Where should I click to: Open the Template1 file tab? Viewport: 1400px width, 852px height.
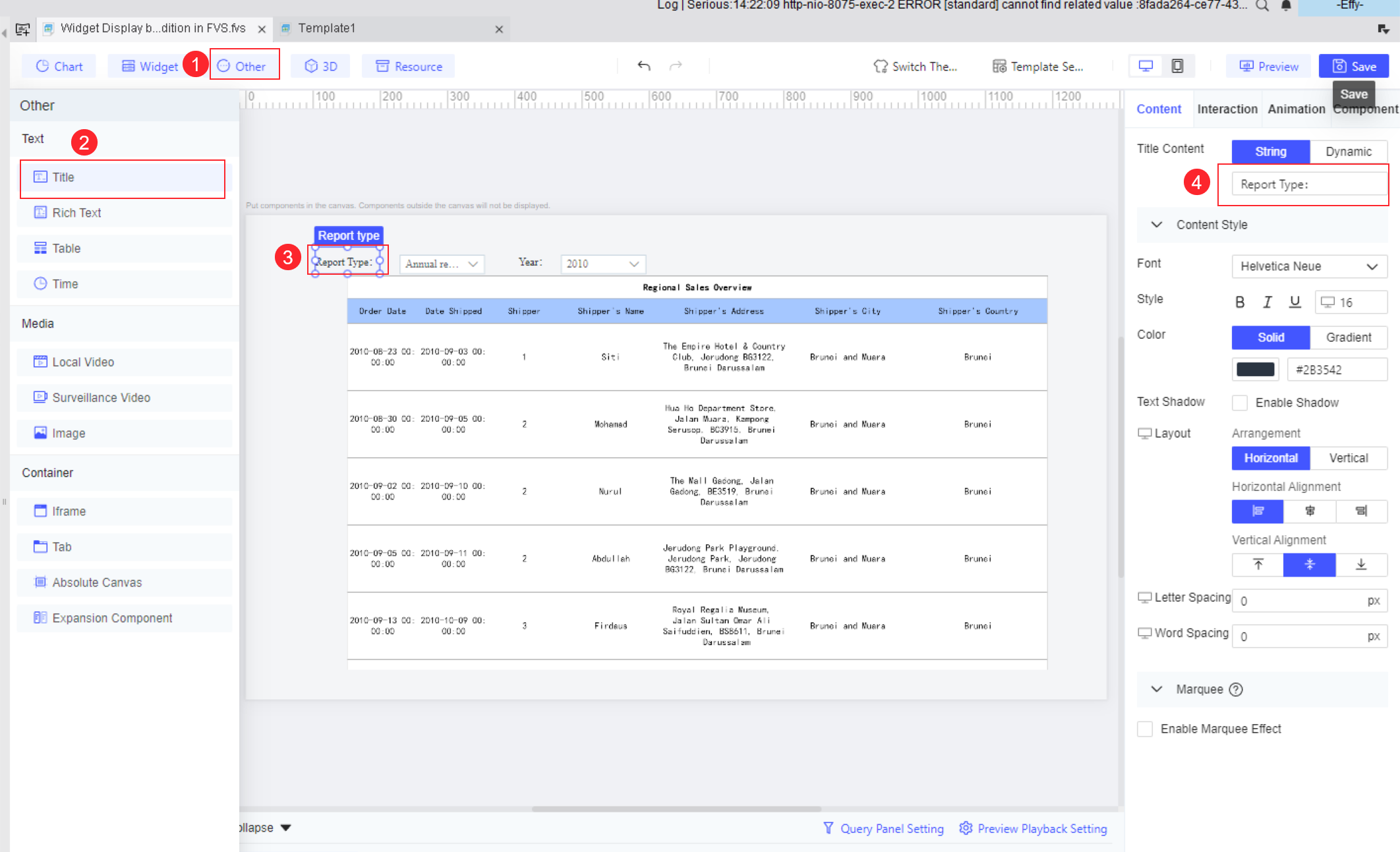pos(392,28)
